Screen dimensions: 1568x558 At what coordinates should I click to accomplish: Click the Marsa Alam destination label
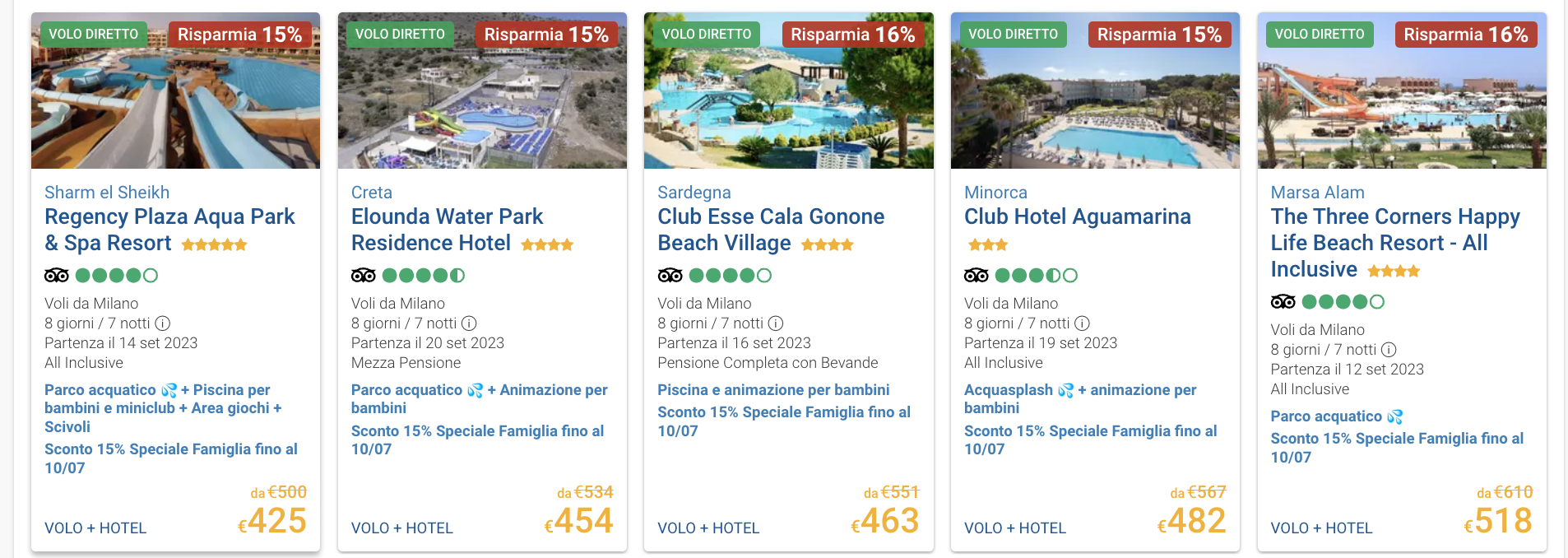coord(1318,192)
